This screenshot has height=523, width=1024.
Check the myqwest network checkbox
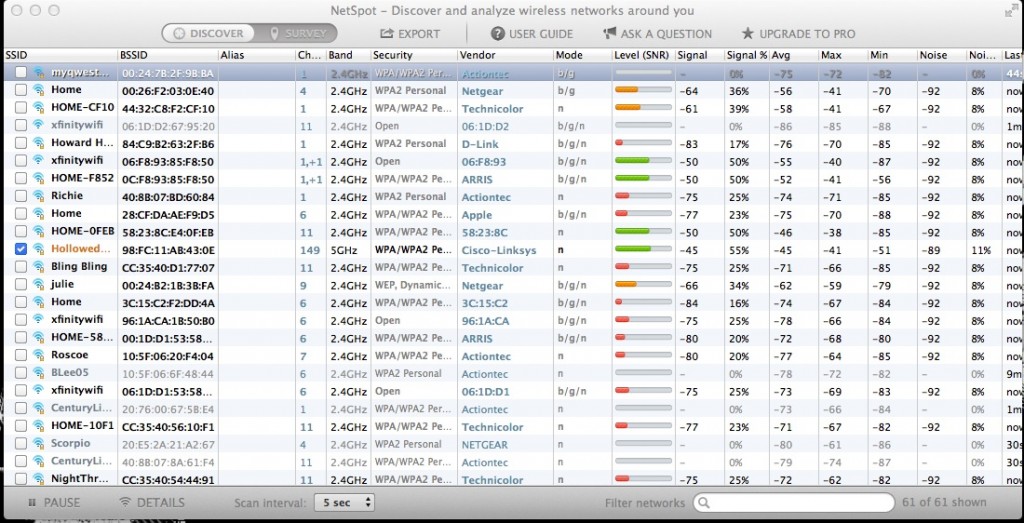click(21, 72)
